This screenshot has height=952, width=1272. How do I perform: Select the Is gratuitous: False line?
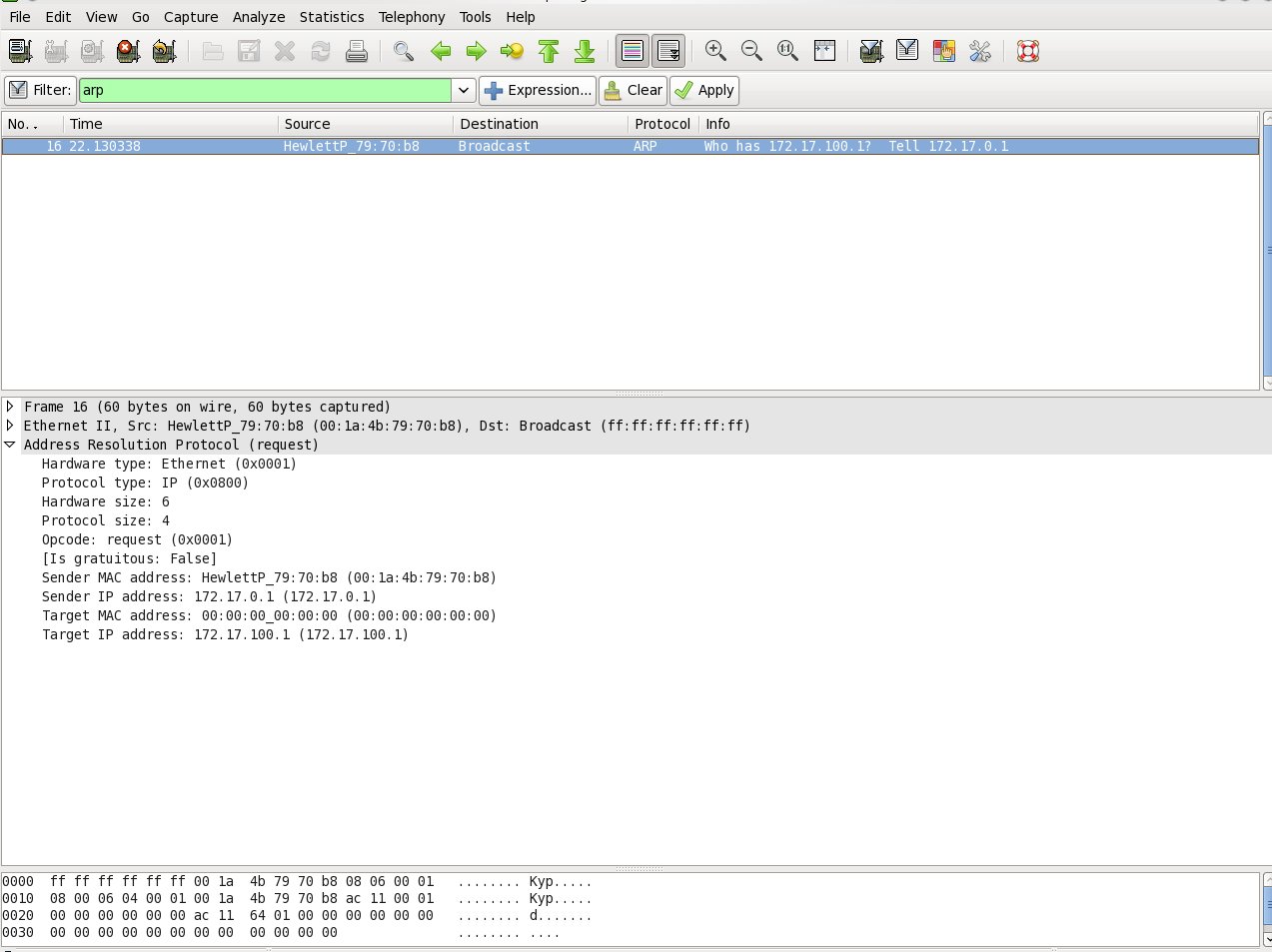coord(129,558)
